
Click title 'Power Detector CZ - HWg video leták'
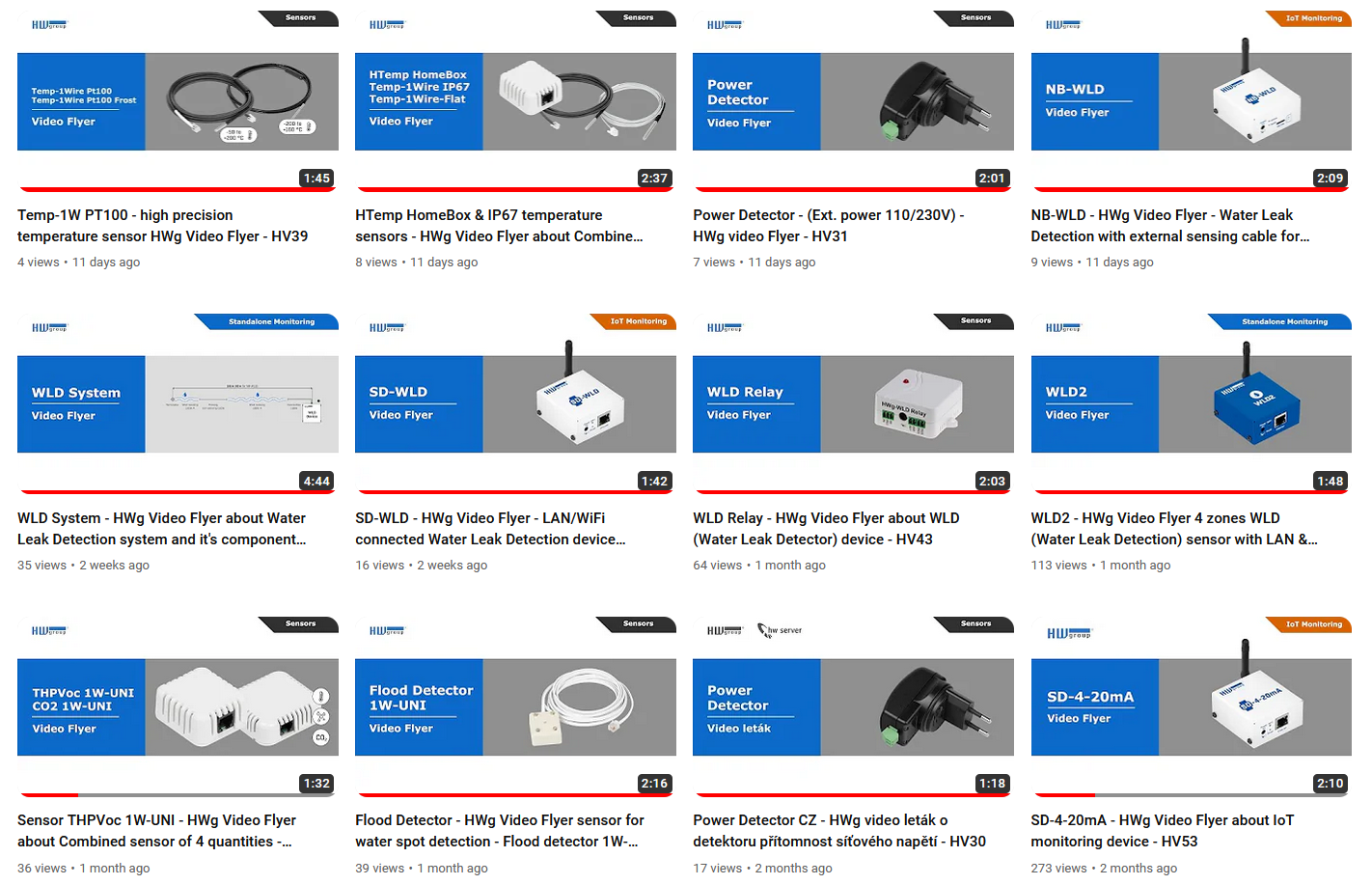click(x=839, y=831)
